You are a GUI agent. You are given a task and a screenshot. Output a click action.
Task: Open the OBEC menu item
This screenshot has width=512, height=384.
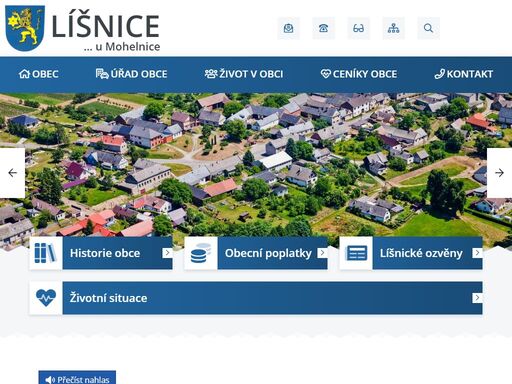39,74
